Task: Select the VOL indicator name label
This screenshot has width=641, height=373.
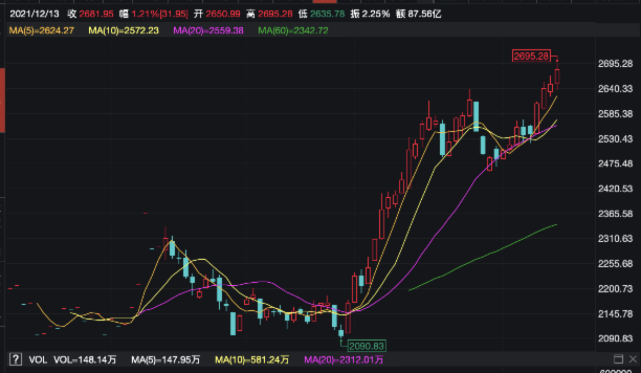Action: click(x=37, y=360)
